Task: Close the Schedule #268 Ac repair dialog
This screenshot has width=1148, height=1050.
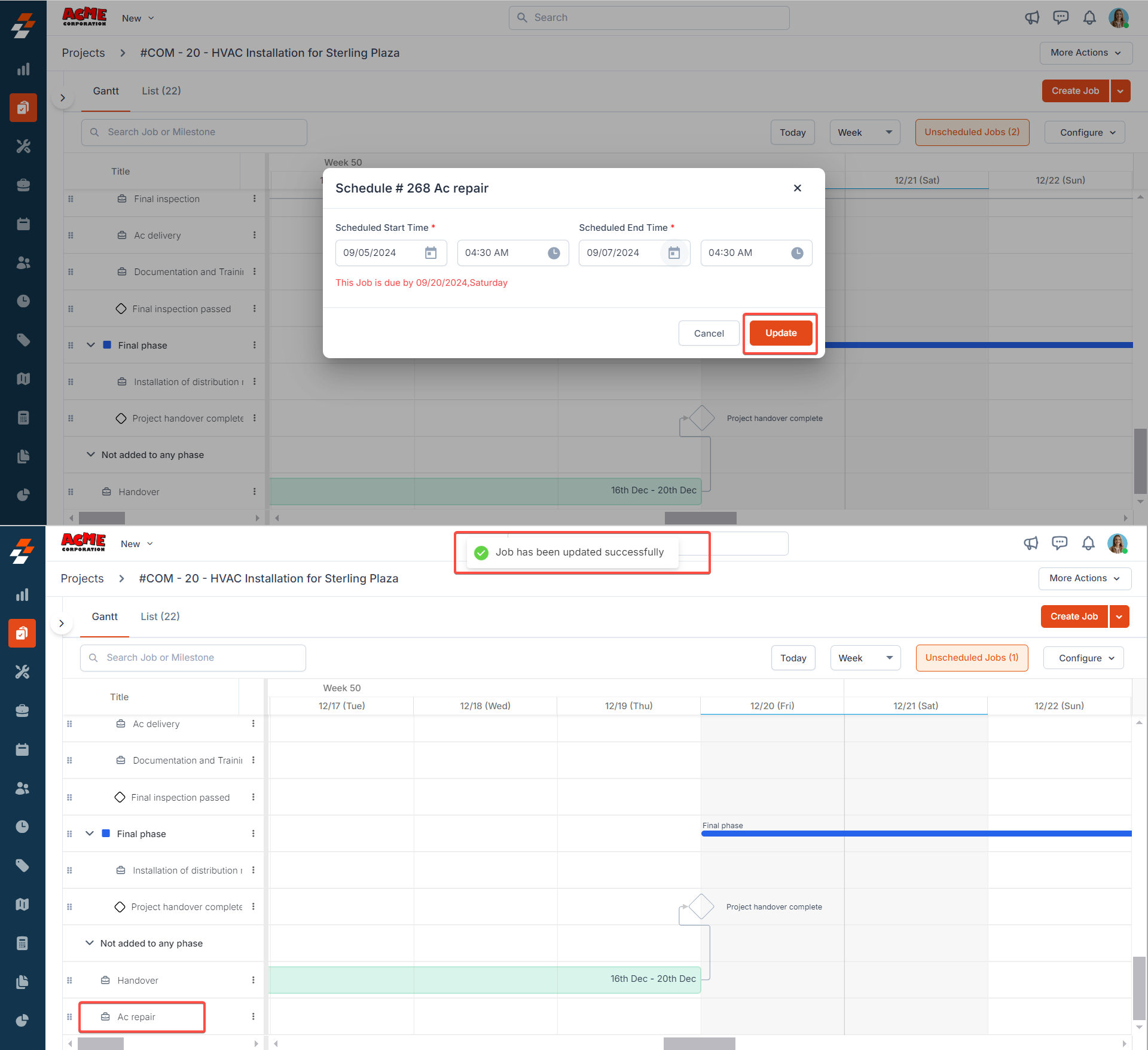Action: coord(797,188)
